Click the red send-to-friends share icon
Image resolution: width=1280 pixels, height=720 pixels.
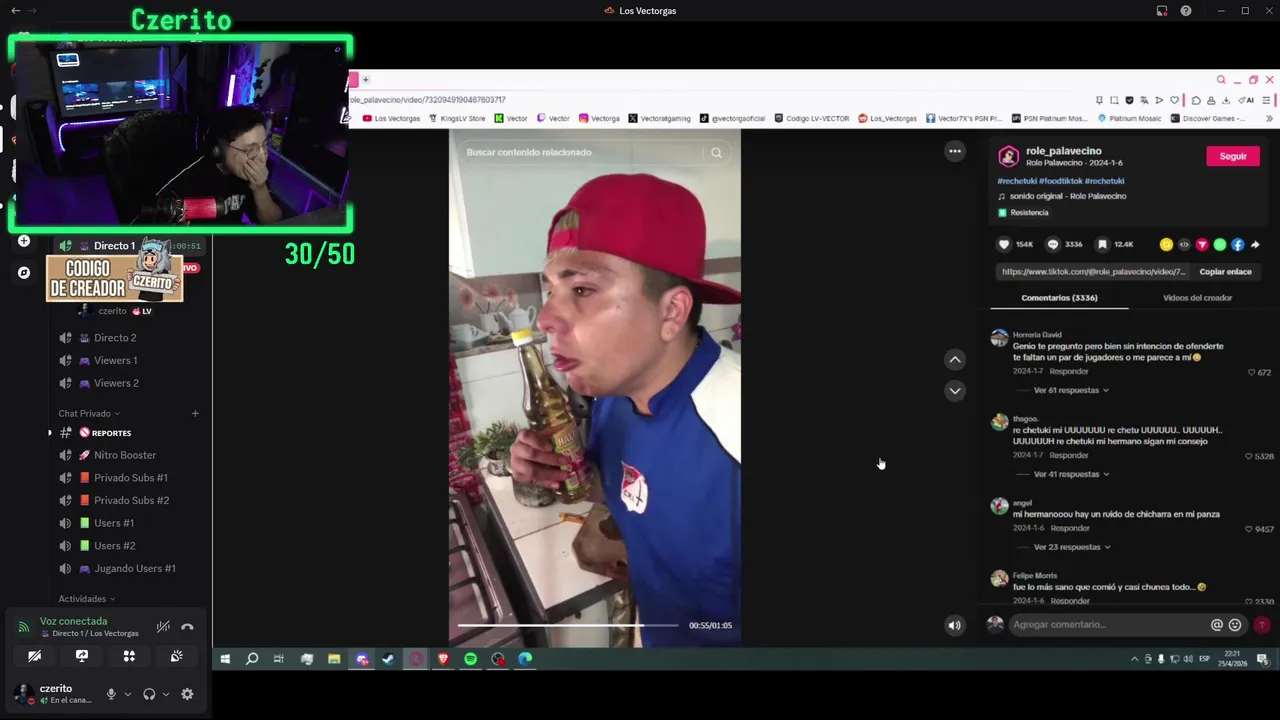(1202, 244)
